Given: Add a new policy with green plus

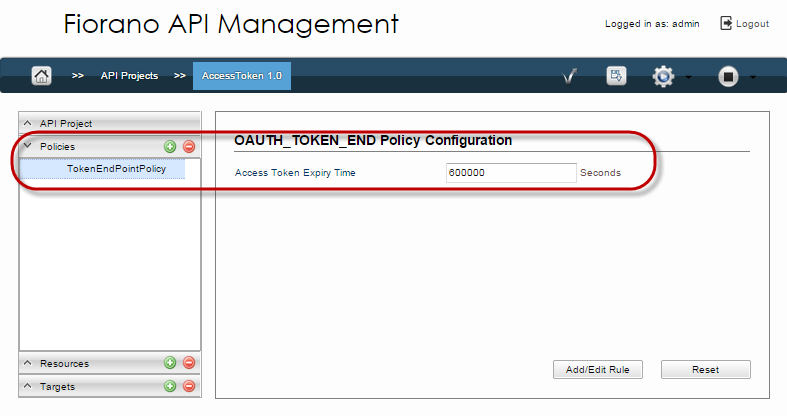Looking at the screenshot, I should pyautogui.click(x=170, y=147).
